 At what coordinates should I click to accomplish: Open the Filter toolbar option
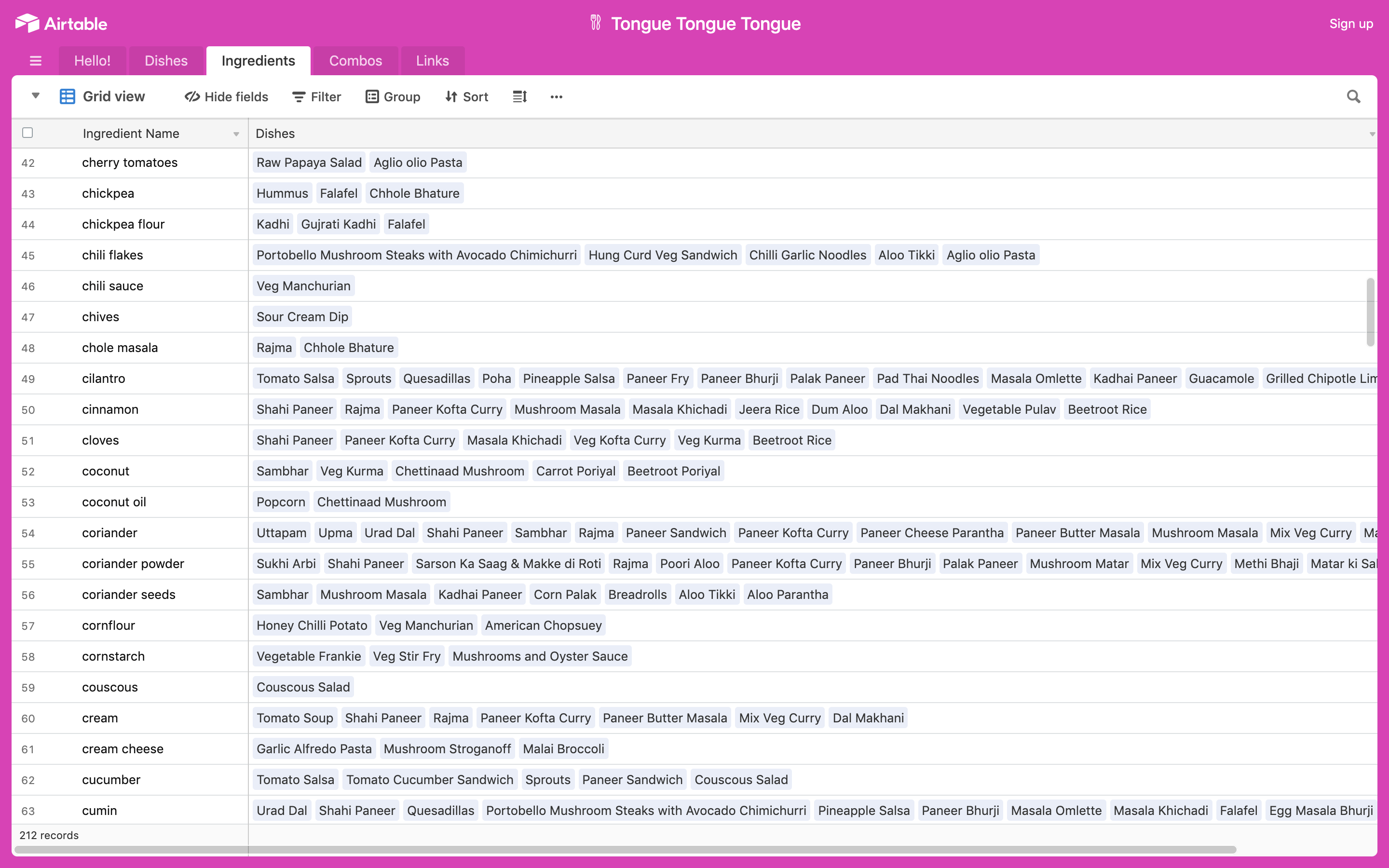click(x=317, y=96)
